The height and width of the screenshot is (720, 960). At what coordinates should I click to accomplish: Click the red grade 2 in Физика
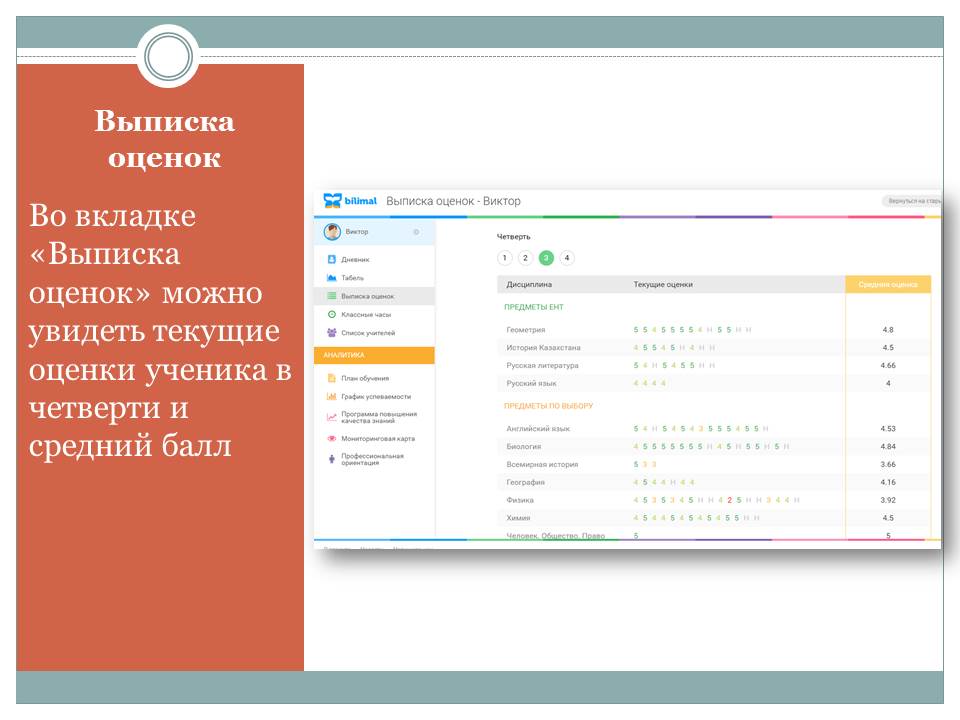point(729,500)
